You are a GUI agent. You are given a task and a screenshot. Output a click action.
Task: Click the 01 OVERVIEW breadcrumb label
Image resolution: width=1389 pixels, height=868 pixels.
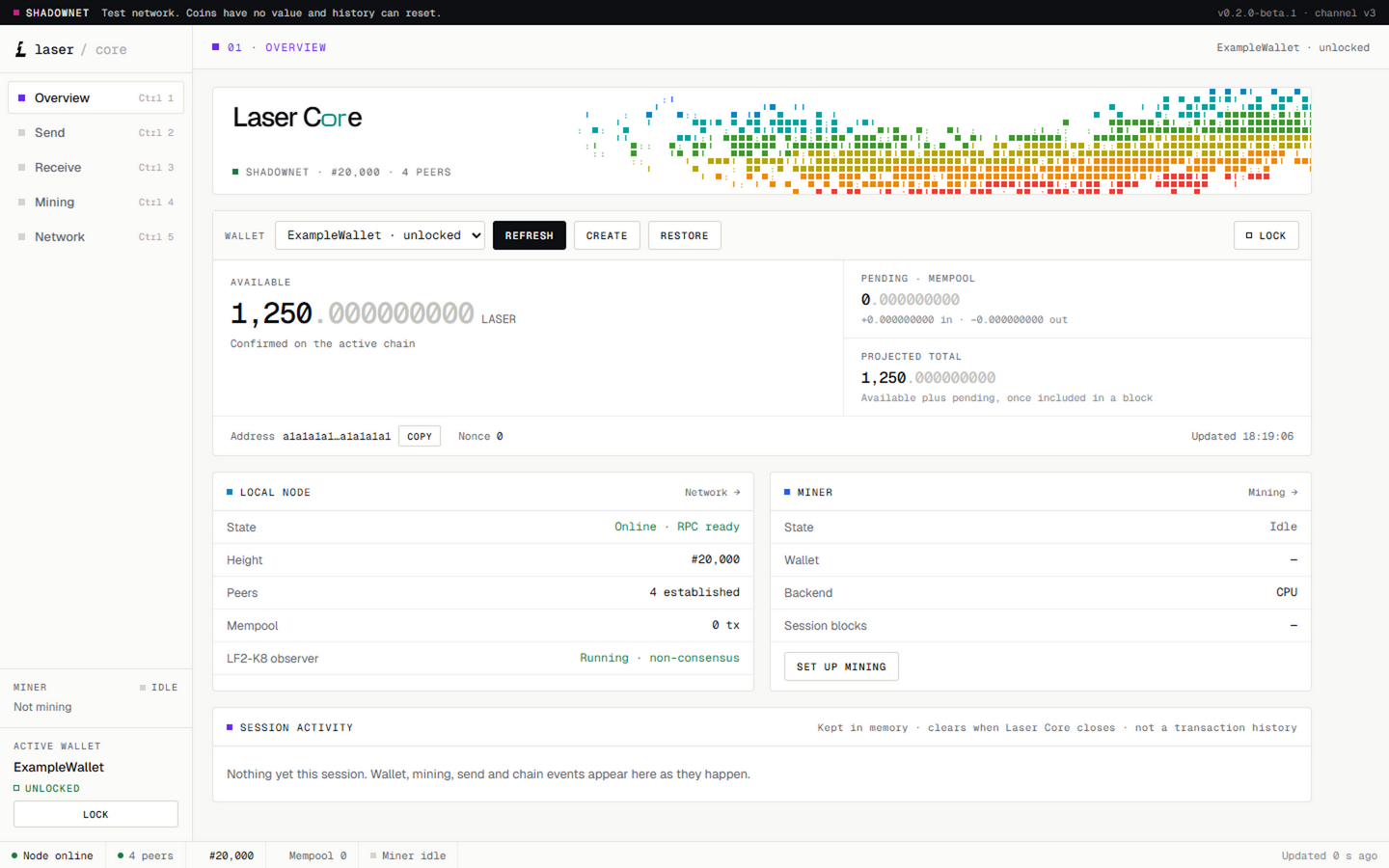click(269, 47)
